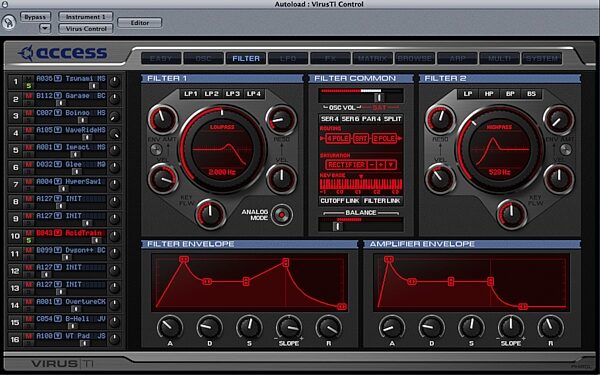Click Filter Envelope Attack knob (A)
This screenshot has width=600, height=375.
point(170,327)
